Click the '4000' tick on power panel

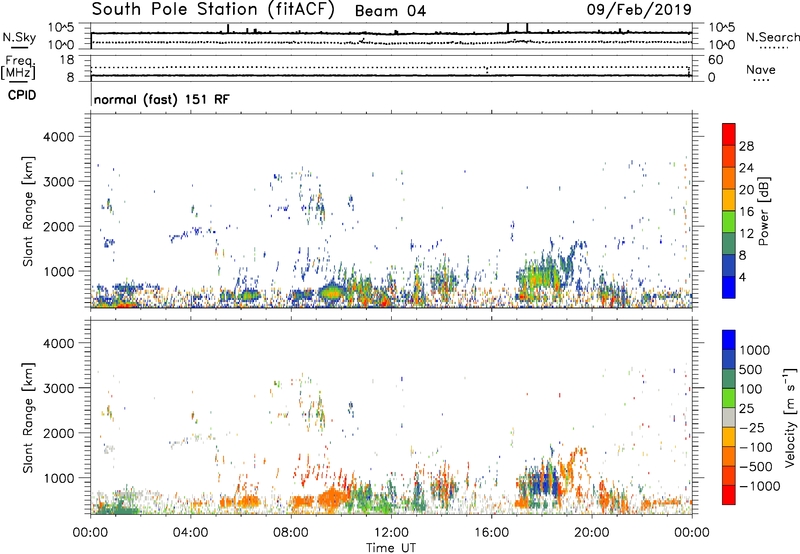pyautogui.click(x=58, y=137)
